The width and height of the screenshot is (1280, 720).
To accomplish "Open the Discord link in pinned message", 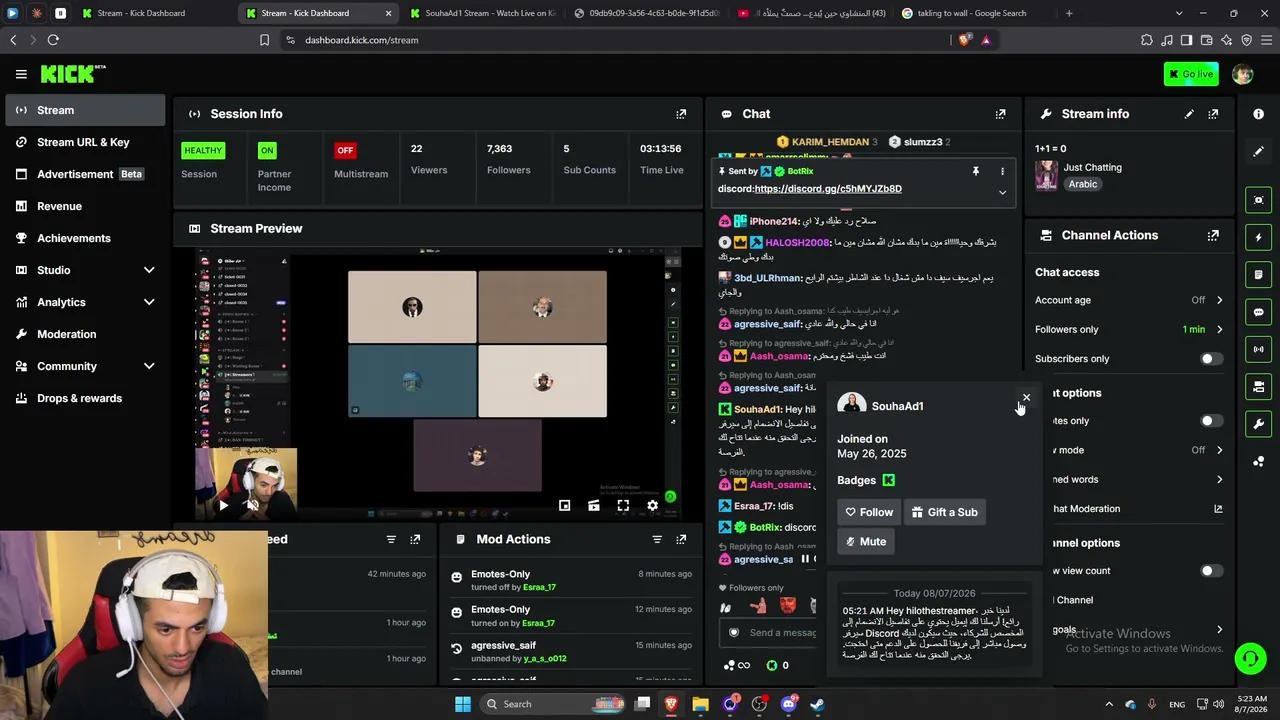I will coord(828,189).
